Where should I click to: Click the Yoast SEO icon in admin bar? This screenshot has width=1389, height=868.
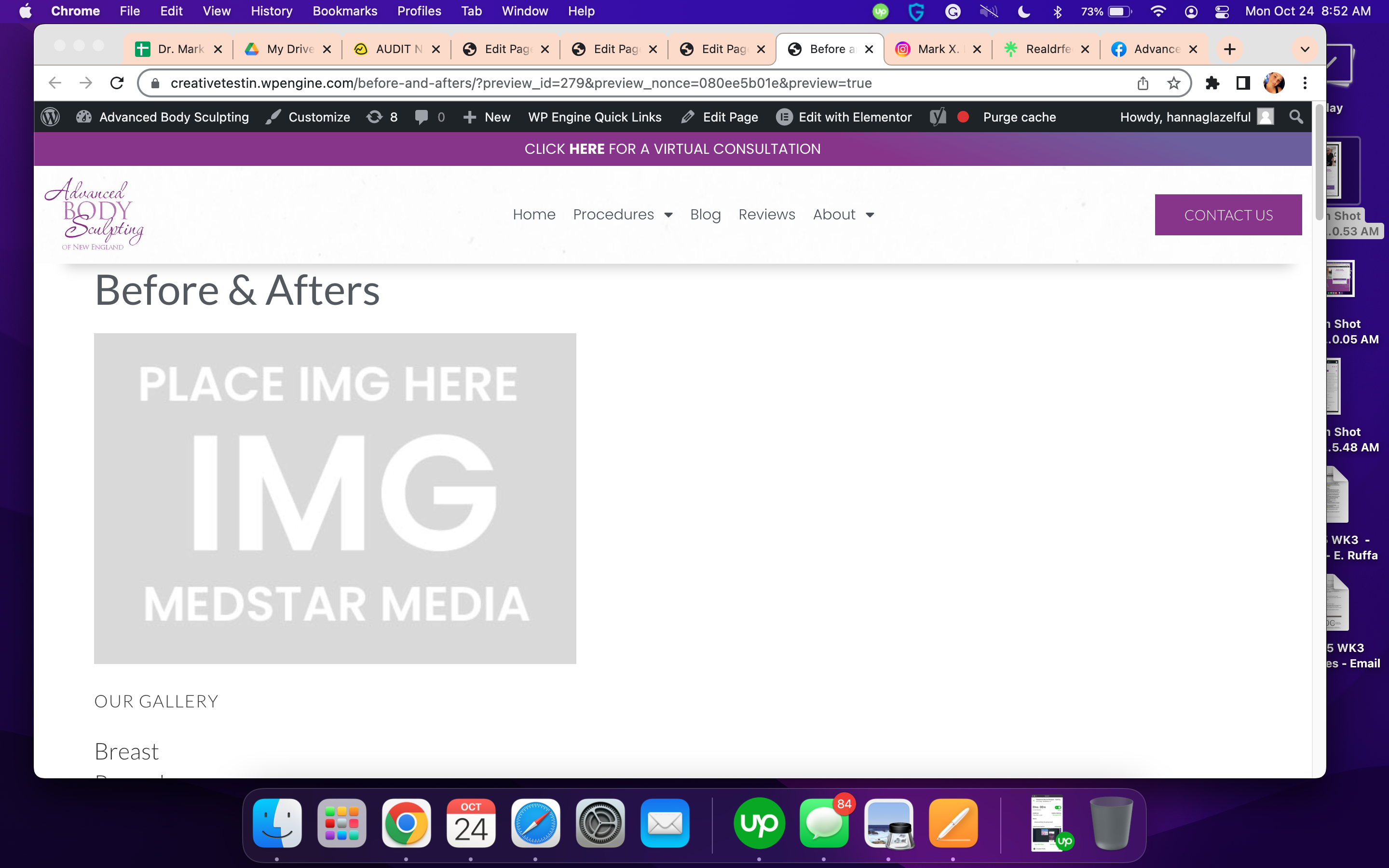coord(938,117)
